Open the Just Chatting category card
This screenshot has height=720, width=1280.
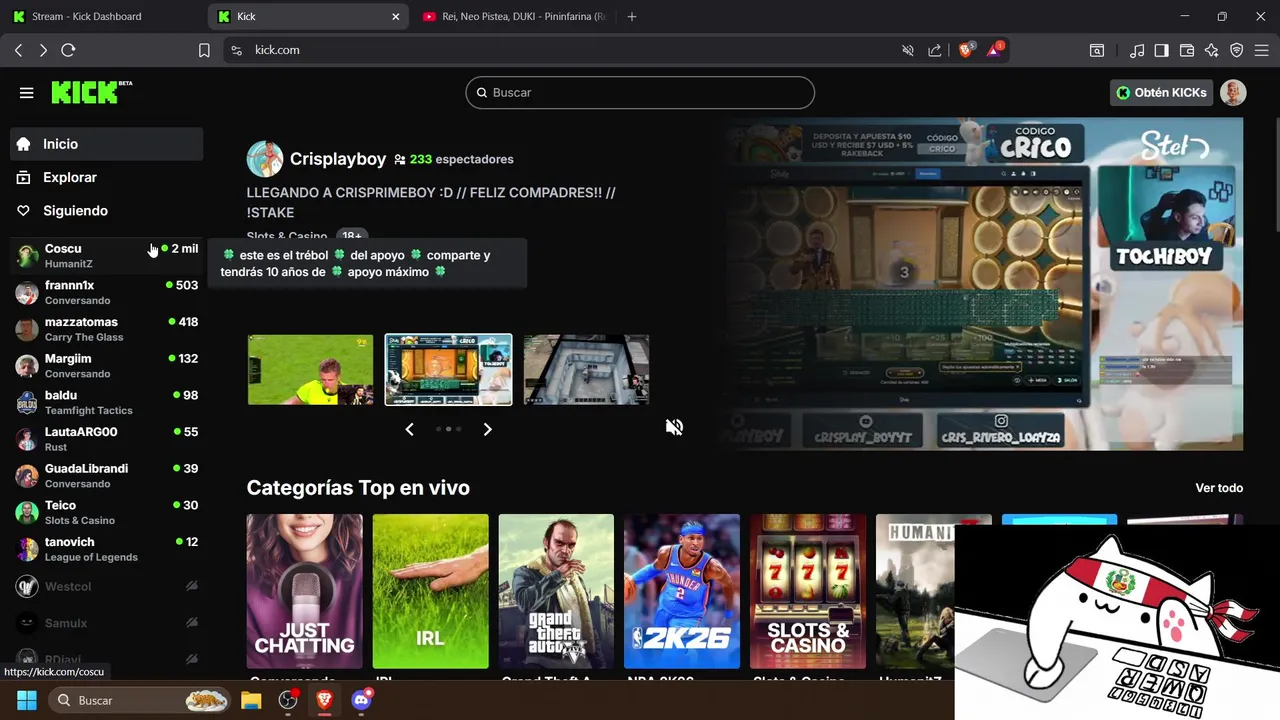305,591
